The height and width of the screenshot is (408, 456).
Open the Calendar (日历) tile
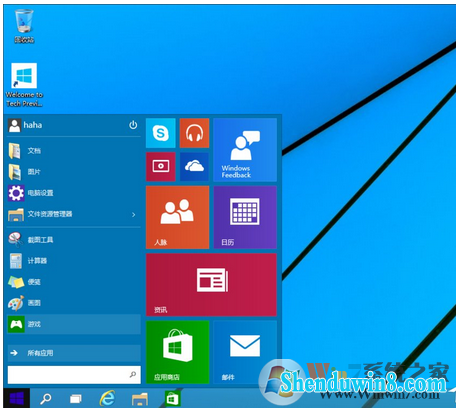(245, 217)
